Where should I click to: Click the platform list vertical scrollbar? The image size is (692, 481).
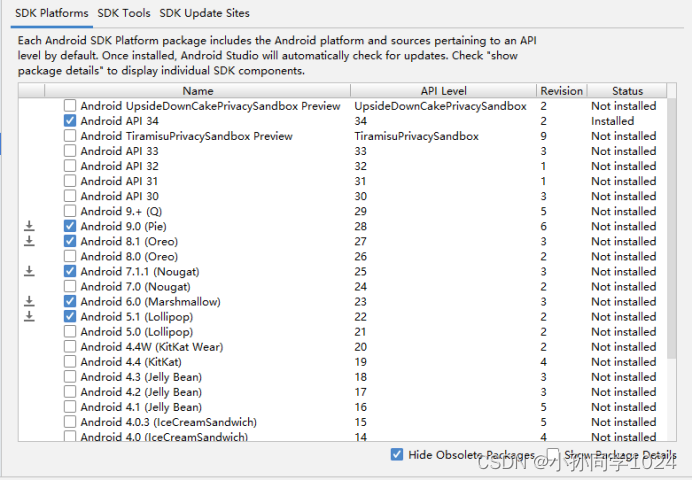point(672,229)
